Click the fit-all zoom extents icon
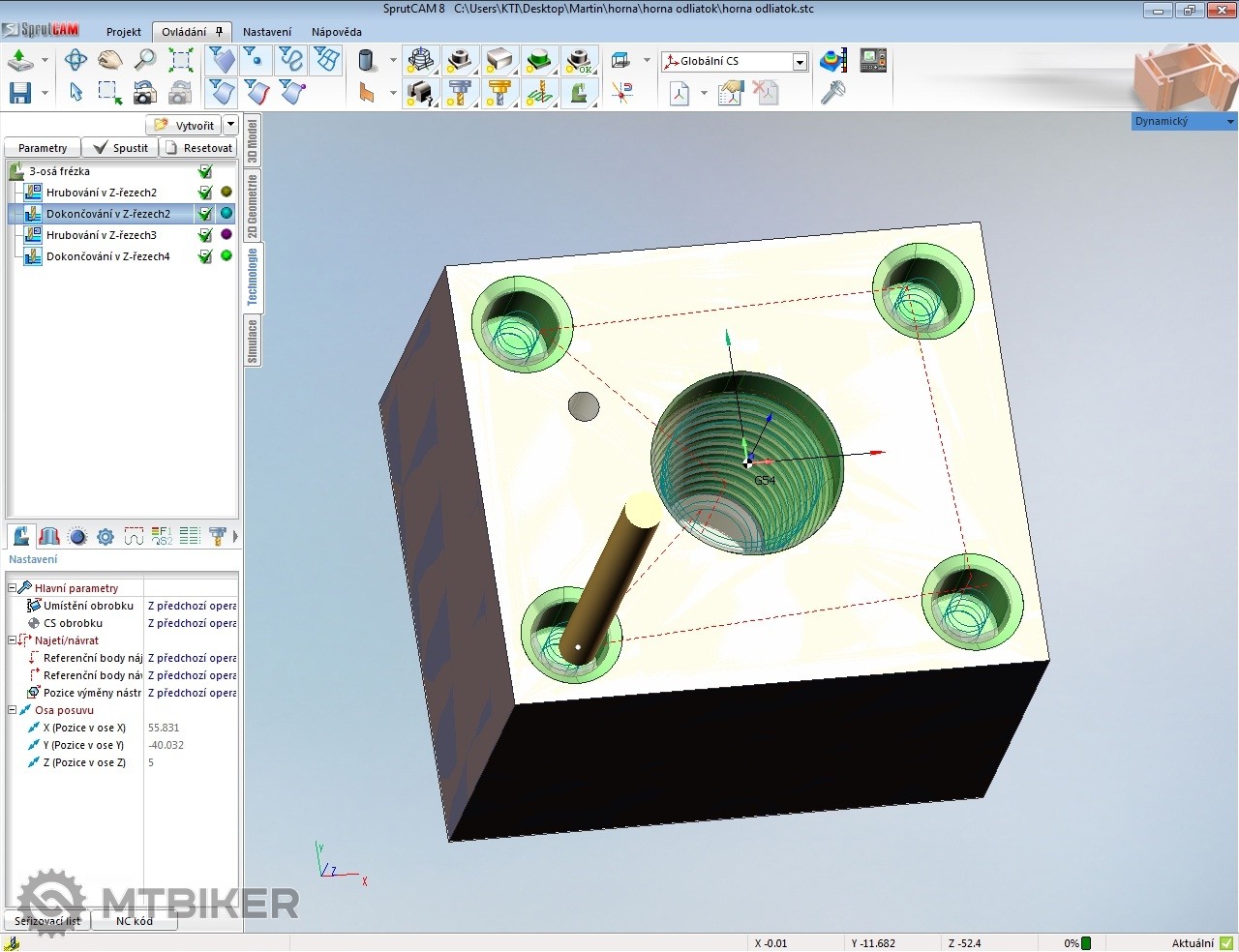 pos(181,61)
